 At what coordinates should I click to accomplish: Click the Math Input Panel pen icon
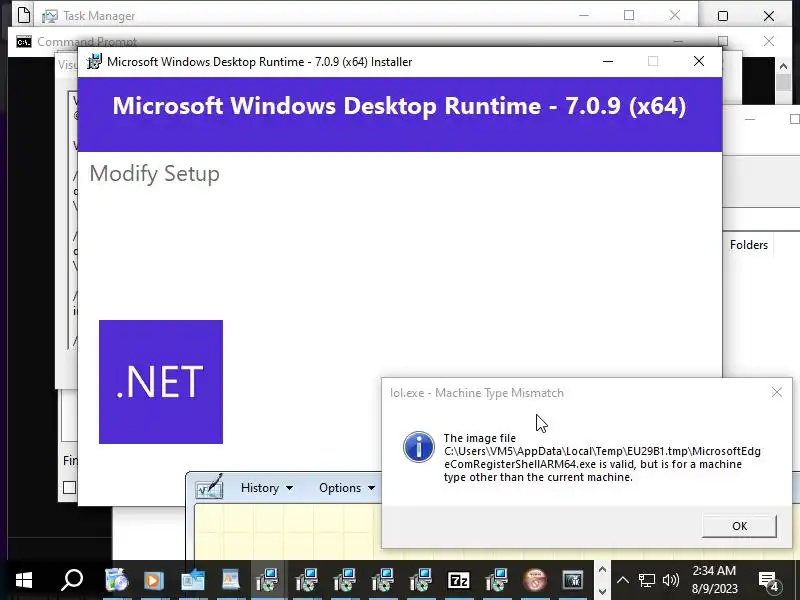point(210,487)
